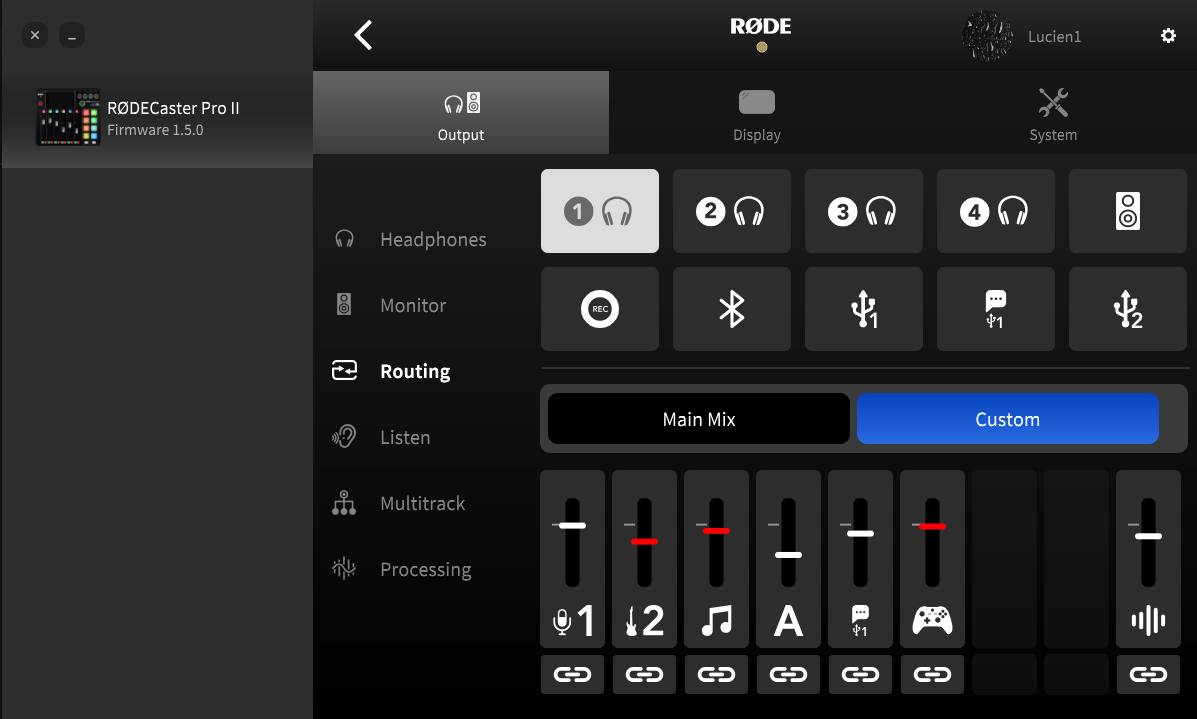Click the music channel red fader handle

point(716,530)
